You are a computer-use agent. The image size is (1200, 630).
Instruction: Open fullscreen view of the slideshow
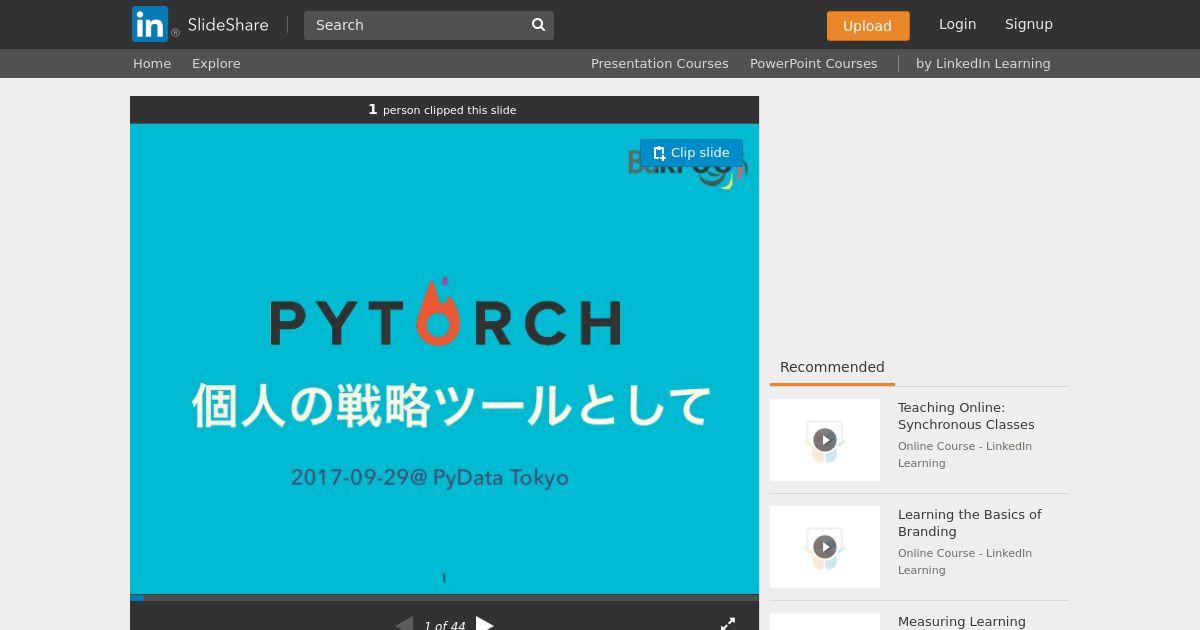[728, 624]
